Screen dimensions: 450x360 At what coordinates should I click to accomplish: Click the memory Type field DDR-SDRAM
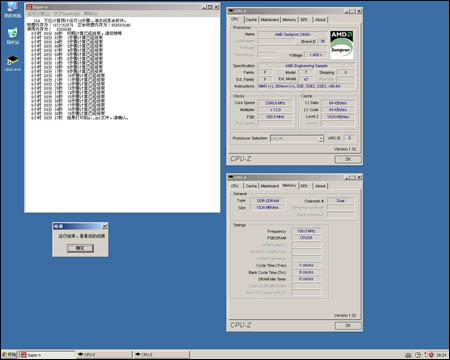click(x=268, y=201)
